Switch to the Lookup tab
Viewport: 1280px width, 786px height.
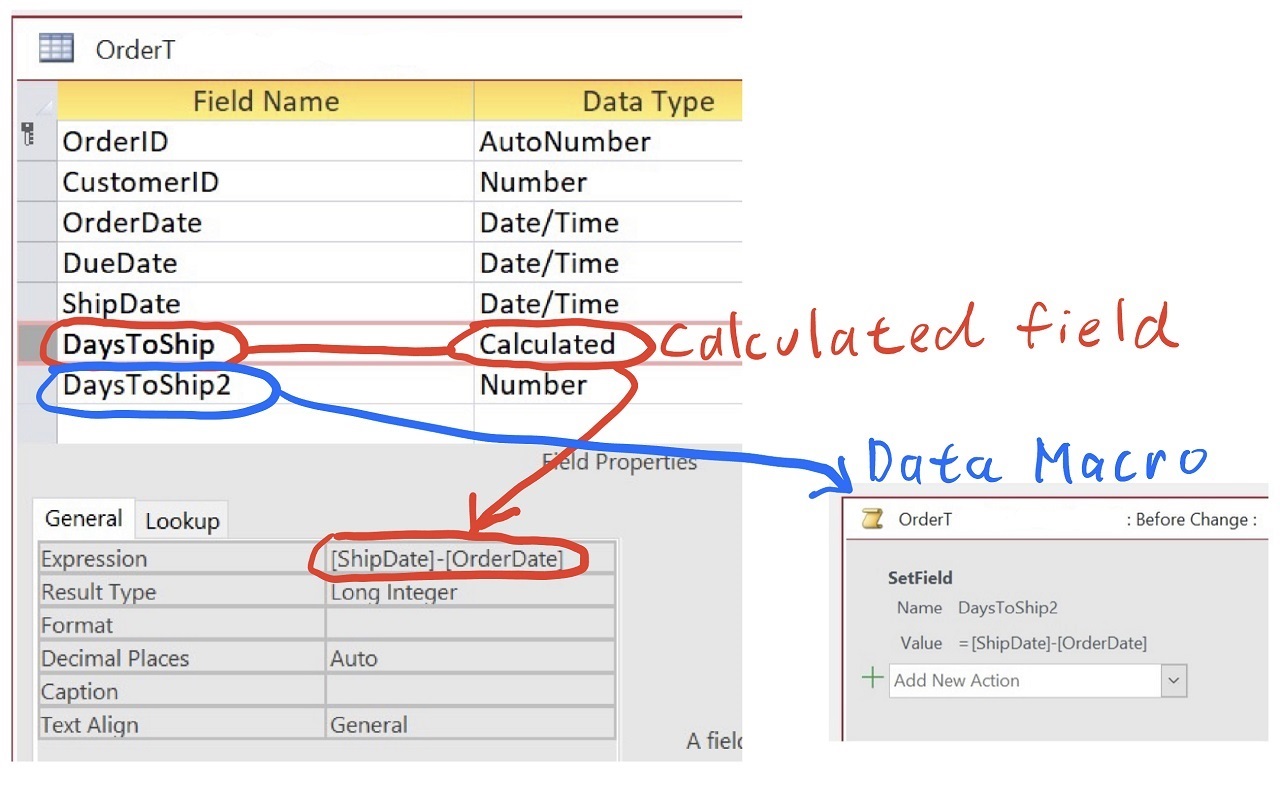pos(181,519)
